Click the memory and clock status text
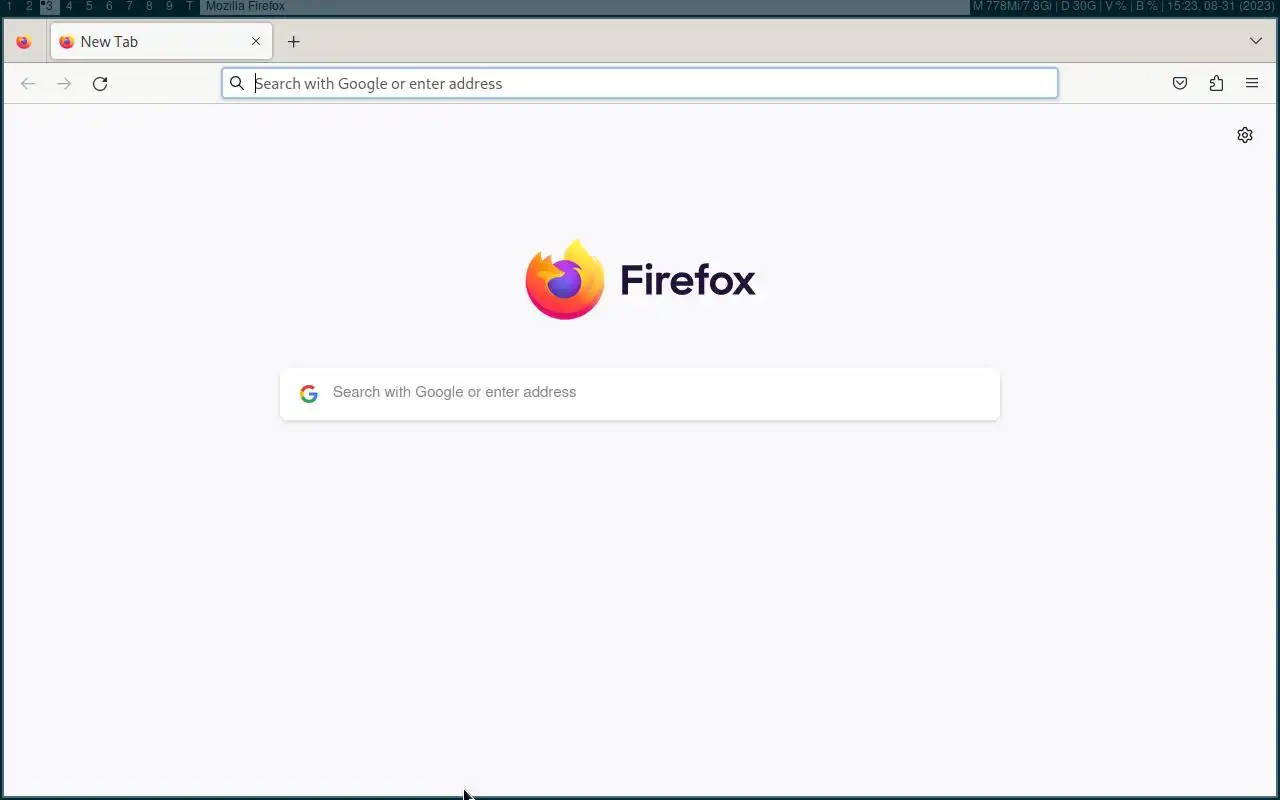This screenshot has width=1280, height=800. click(x=1123, y=6)
